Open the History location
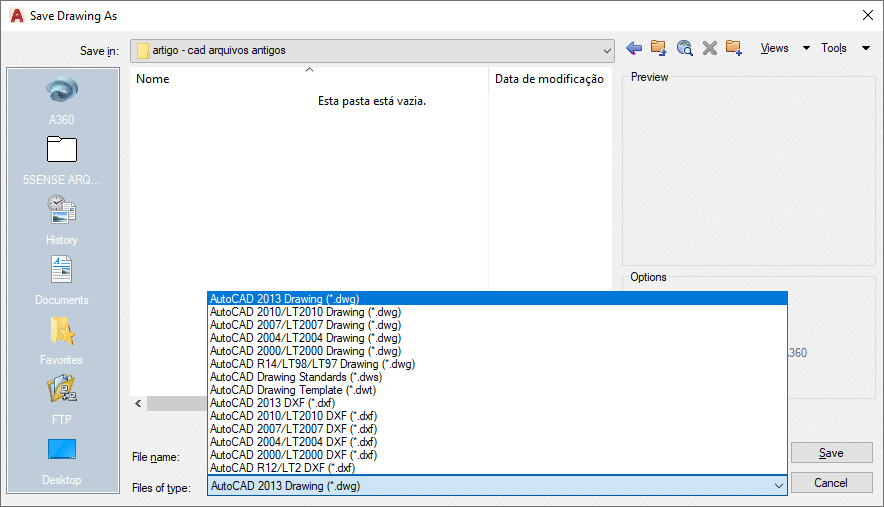Screen dimensions: 884x507 (61, 221)
